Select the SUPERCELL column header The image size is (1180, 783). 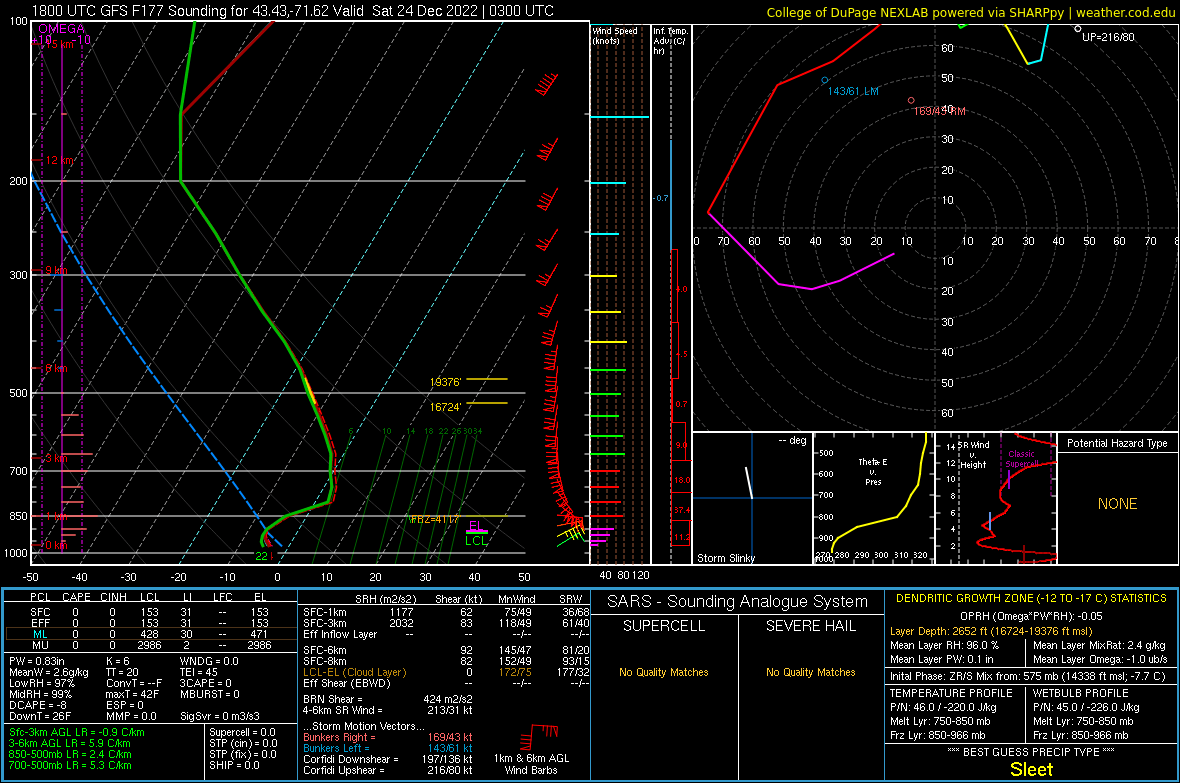(664, 626)
